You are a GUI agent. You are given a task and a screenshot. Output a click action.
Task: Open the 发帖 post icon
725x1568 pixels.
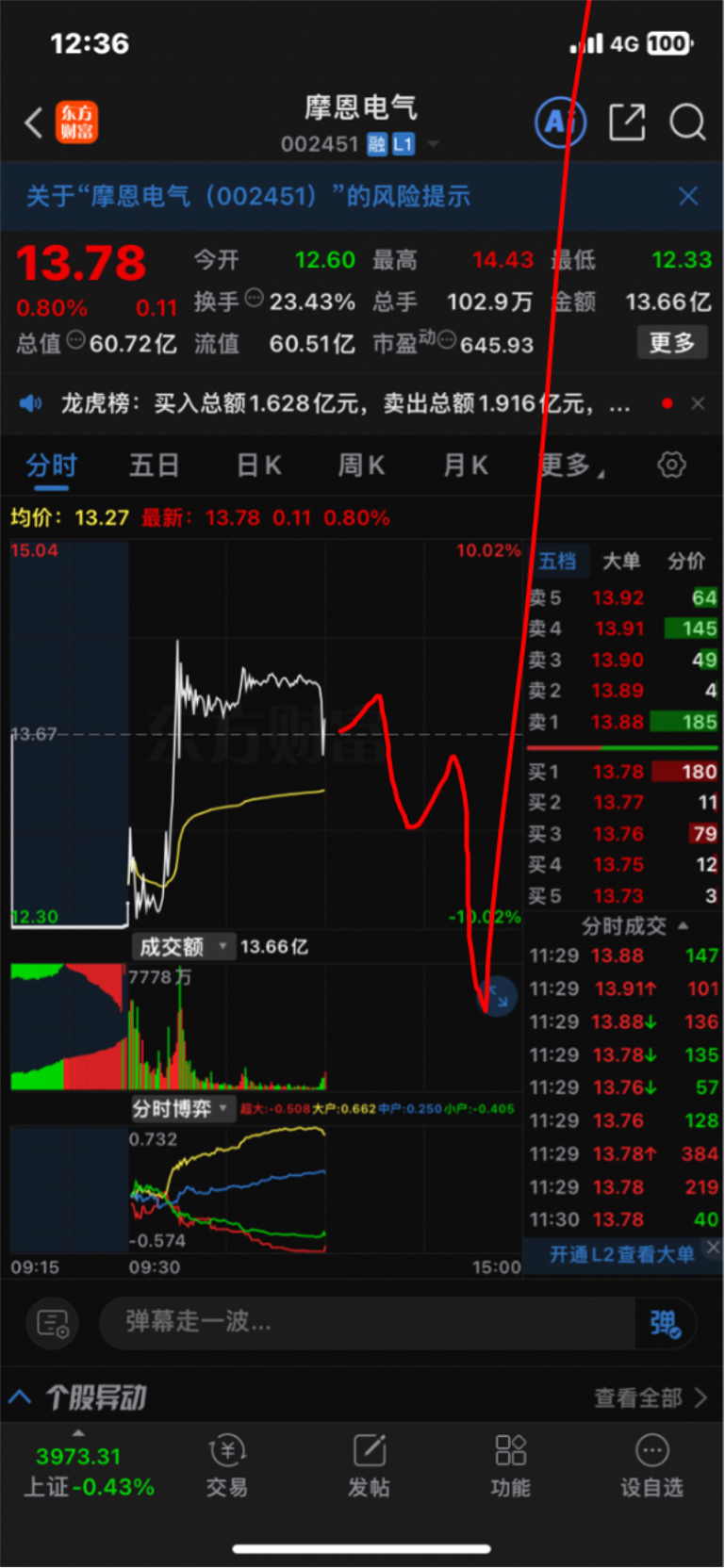(369, 1466)
